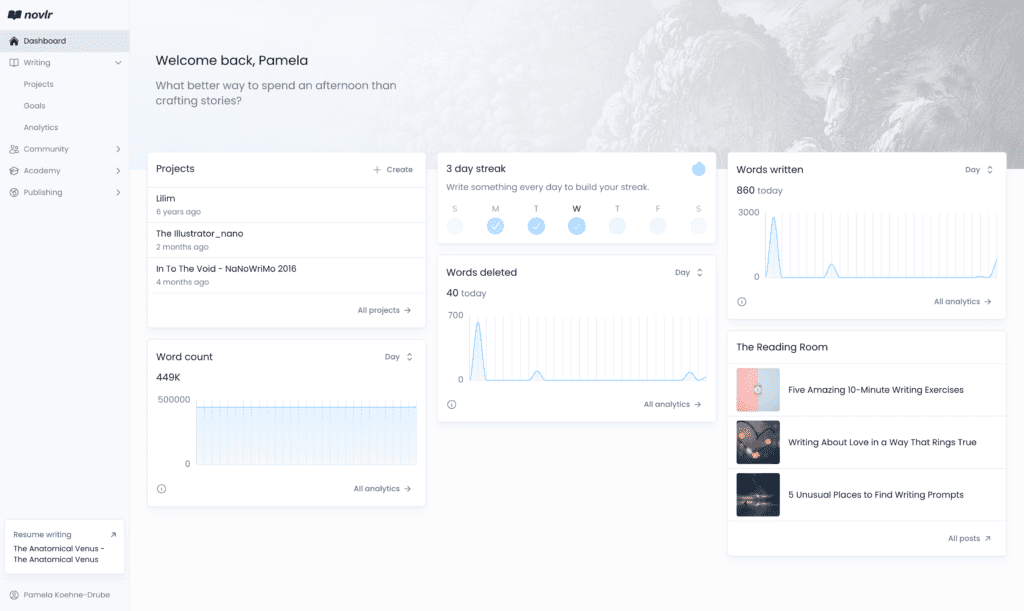The height and width of the screenshot is (611, 1024).
Task: Click the Resume writing arrow icon
Action: [114, 535]
